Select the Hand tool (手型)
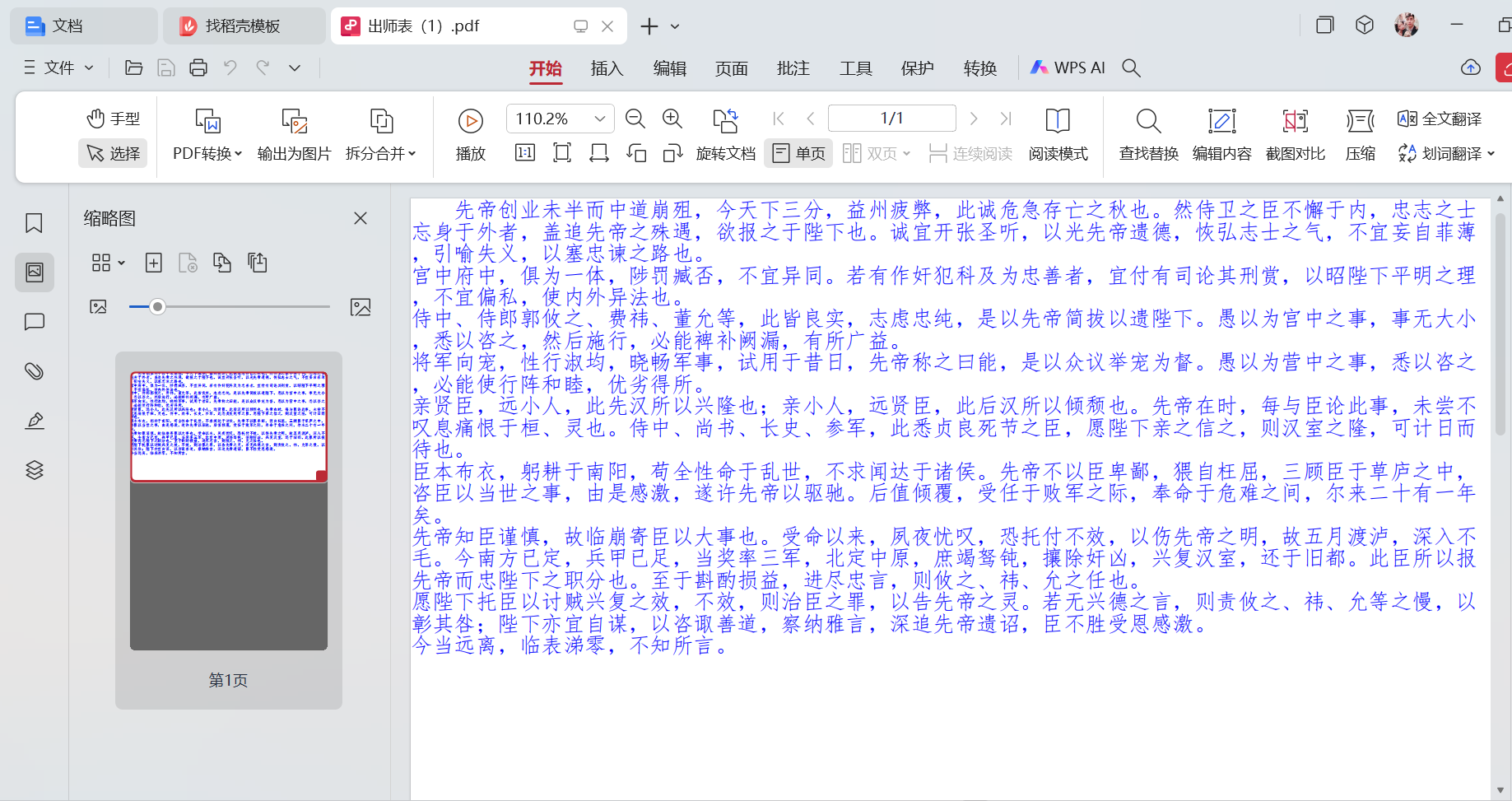The image size is (1512, 801). tap(114, 119)
